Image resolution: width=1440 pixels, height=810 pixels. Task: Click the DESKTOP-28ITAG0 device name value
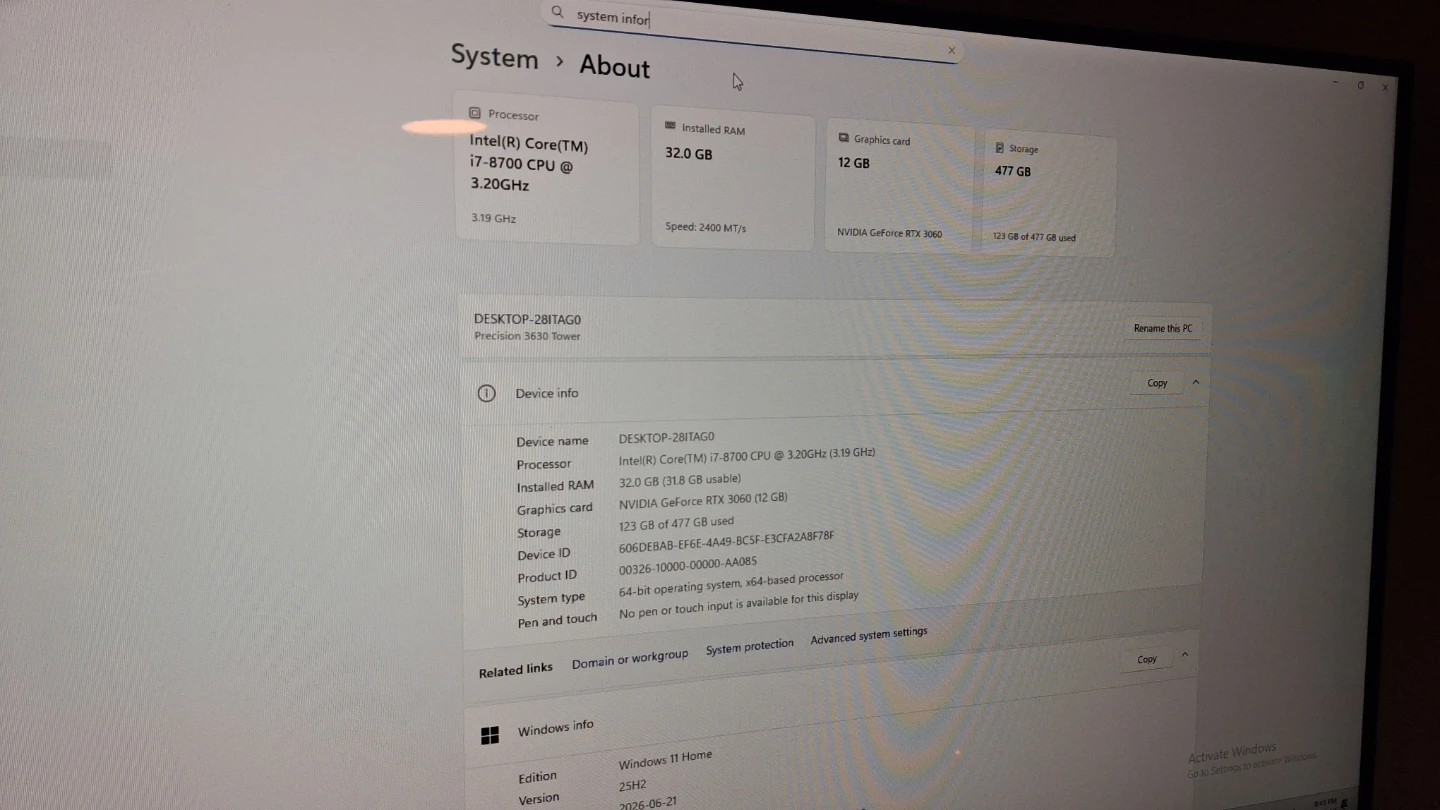pos(666,437)
